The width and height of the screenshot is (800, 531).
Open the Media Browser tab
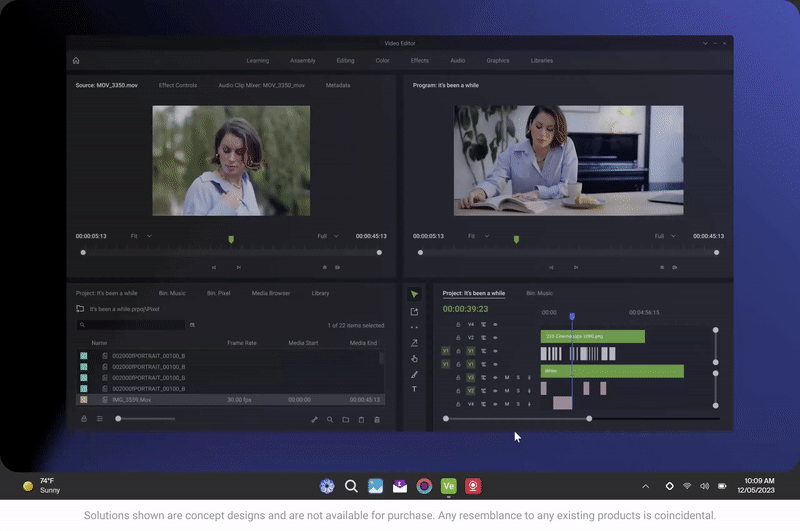[271, 293]
